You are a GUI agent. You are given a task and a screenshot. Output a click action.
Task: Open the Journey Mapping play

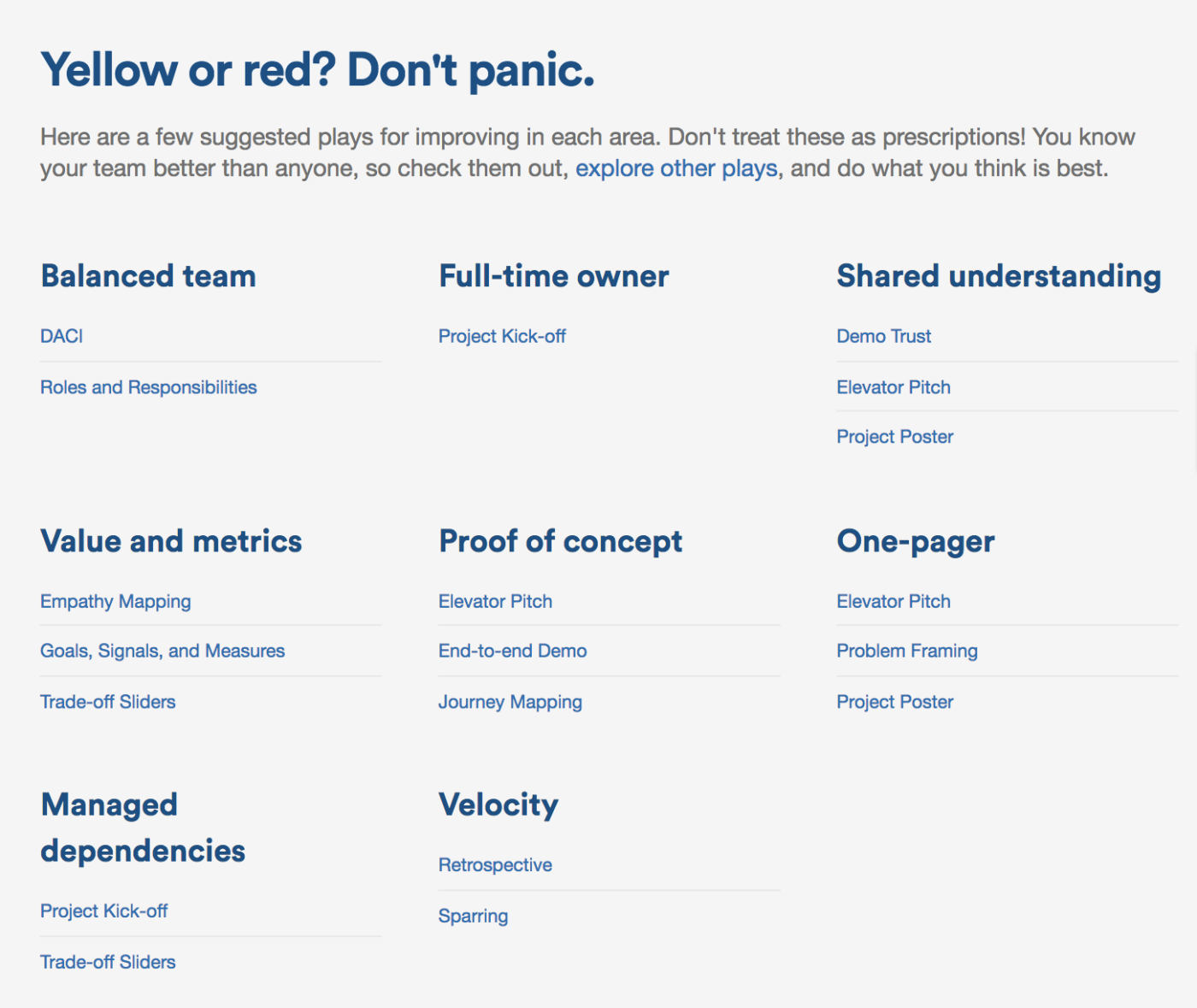click(510, 702)
